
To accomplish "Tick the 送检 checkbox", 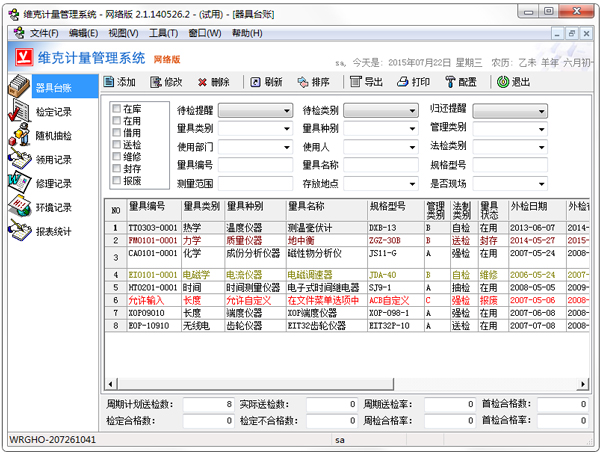I will pyautogui.click(x=117, y=144).
